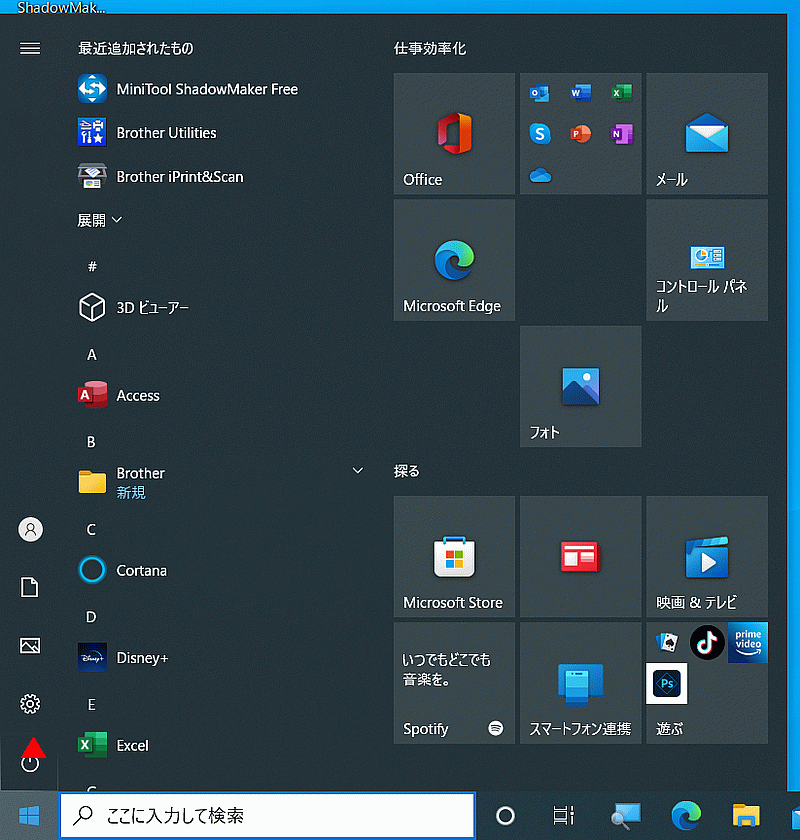Open Settings gear in Start sidebar
Image resolution: width=800 pixels, height=840 pixels.
tap(30, 703)
